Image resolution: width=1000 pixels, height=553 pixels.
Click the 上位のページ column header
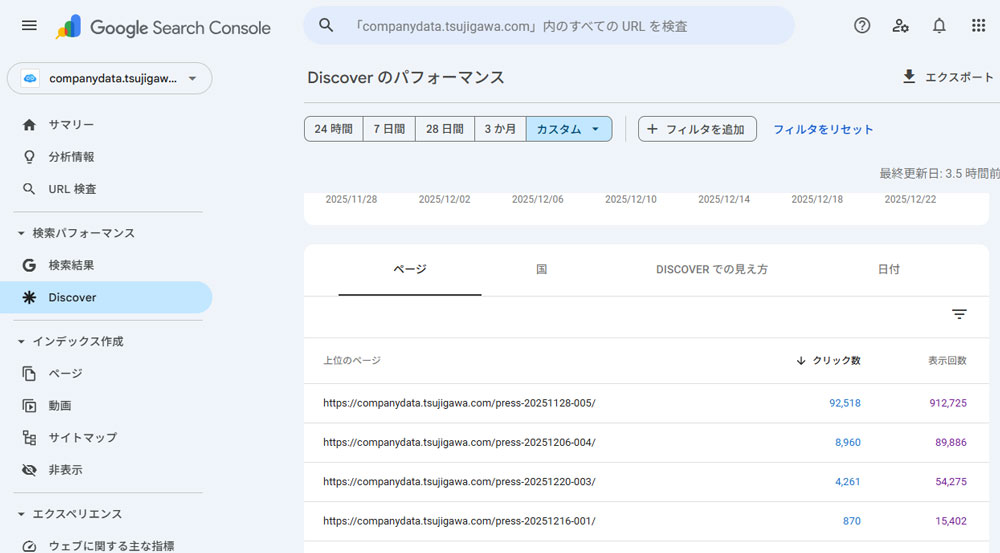[351, 360]
